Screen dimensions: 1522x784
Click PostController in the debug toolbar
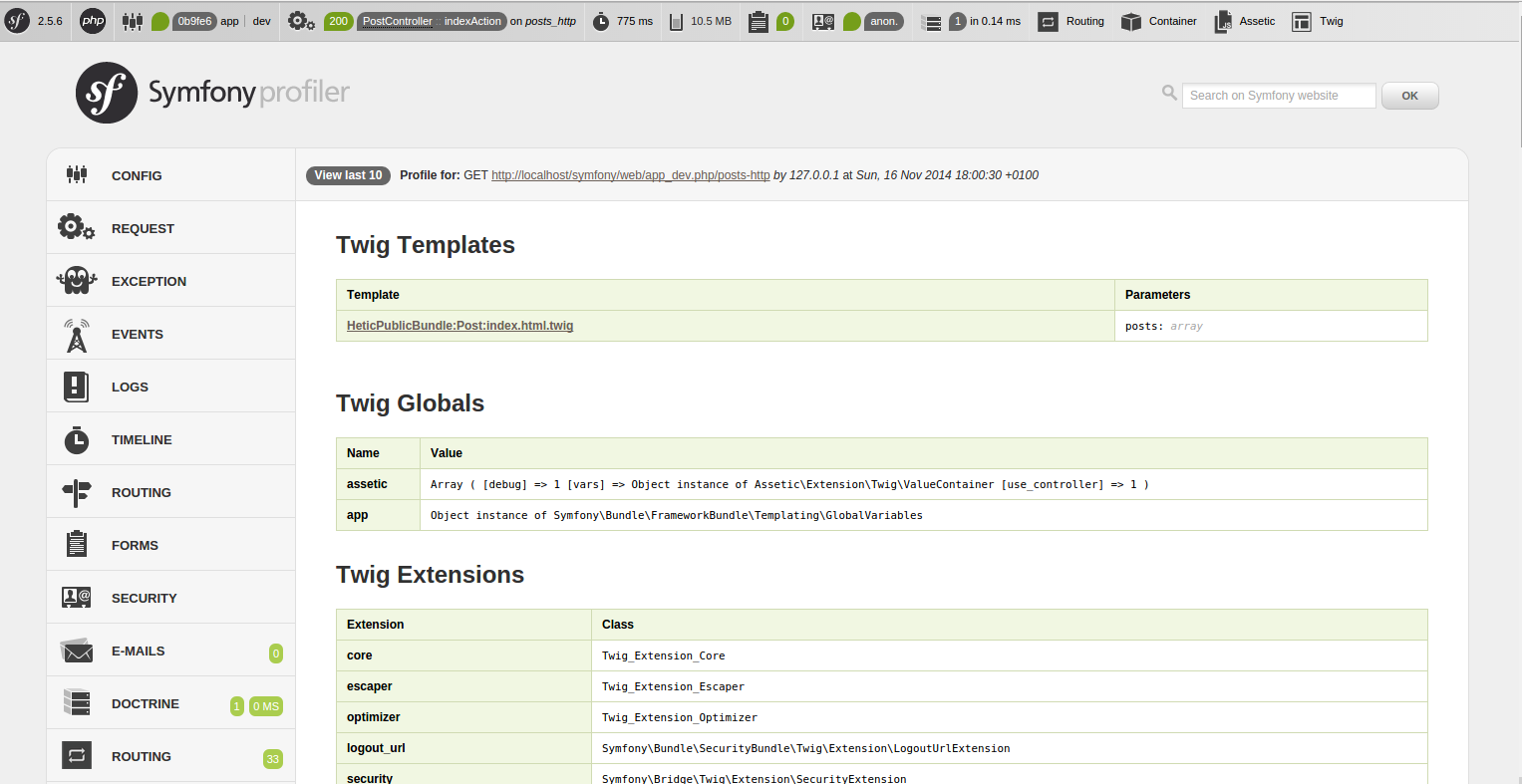(x=397, y=21)
